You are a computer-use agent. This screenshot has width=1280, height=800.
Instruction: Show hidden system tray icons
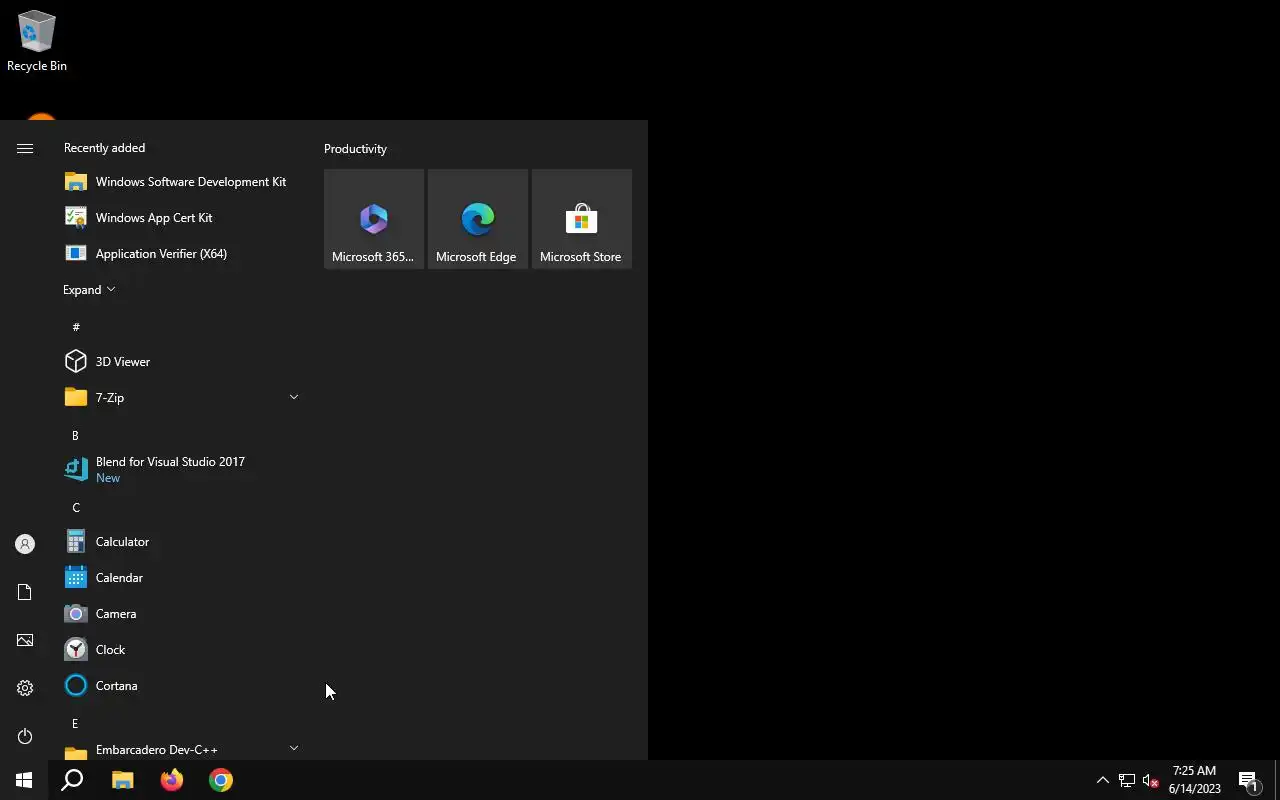click(x=1103, y=780)
